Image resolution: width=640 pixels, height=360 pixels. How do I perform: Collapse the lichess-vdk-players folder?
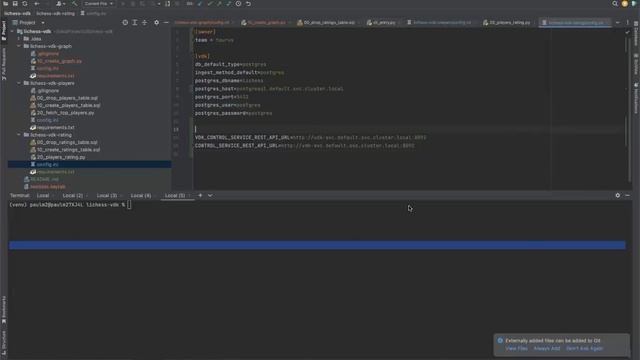click(19, 83)
